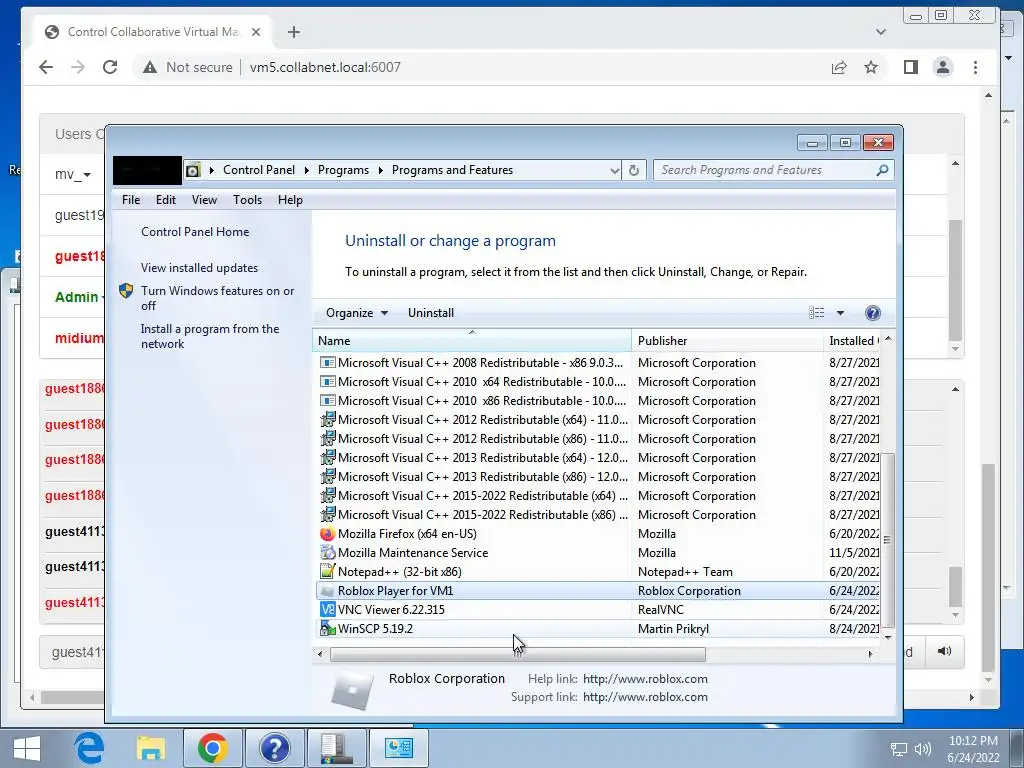Select the WinSCP 5.19.2 row
The image size is (1024, 768).
[598, 628]
